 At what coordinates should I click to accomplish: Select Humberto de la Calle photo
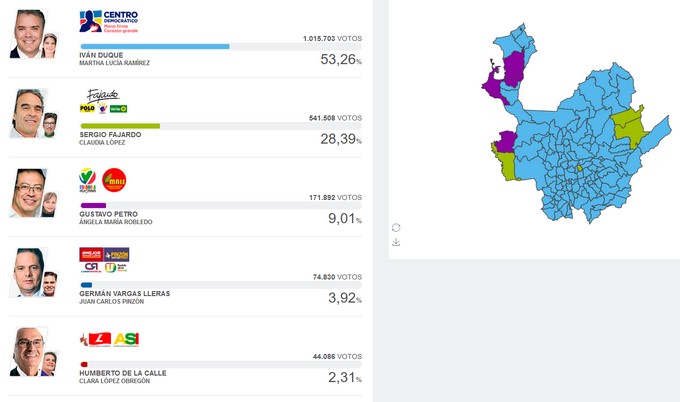point(27,350)
